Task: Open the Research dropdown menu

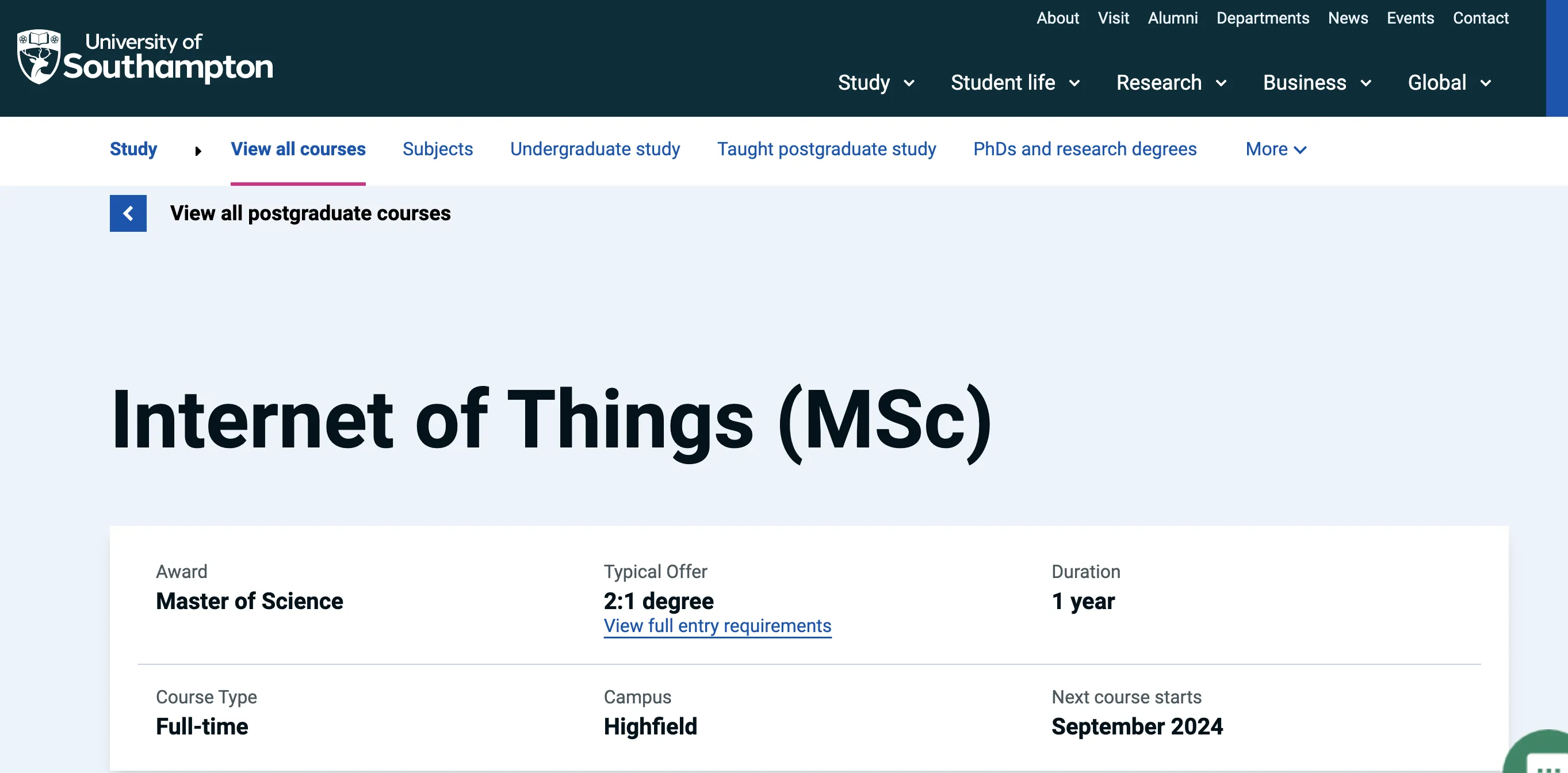Action: [x=1171, y=82]
